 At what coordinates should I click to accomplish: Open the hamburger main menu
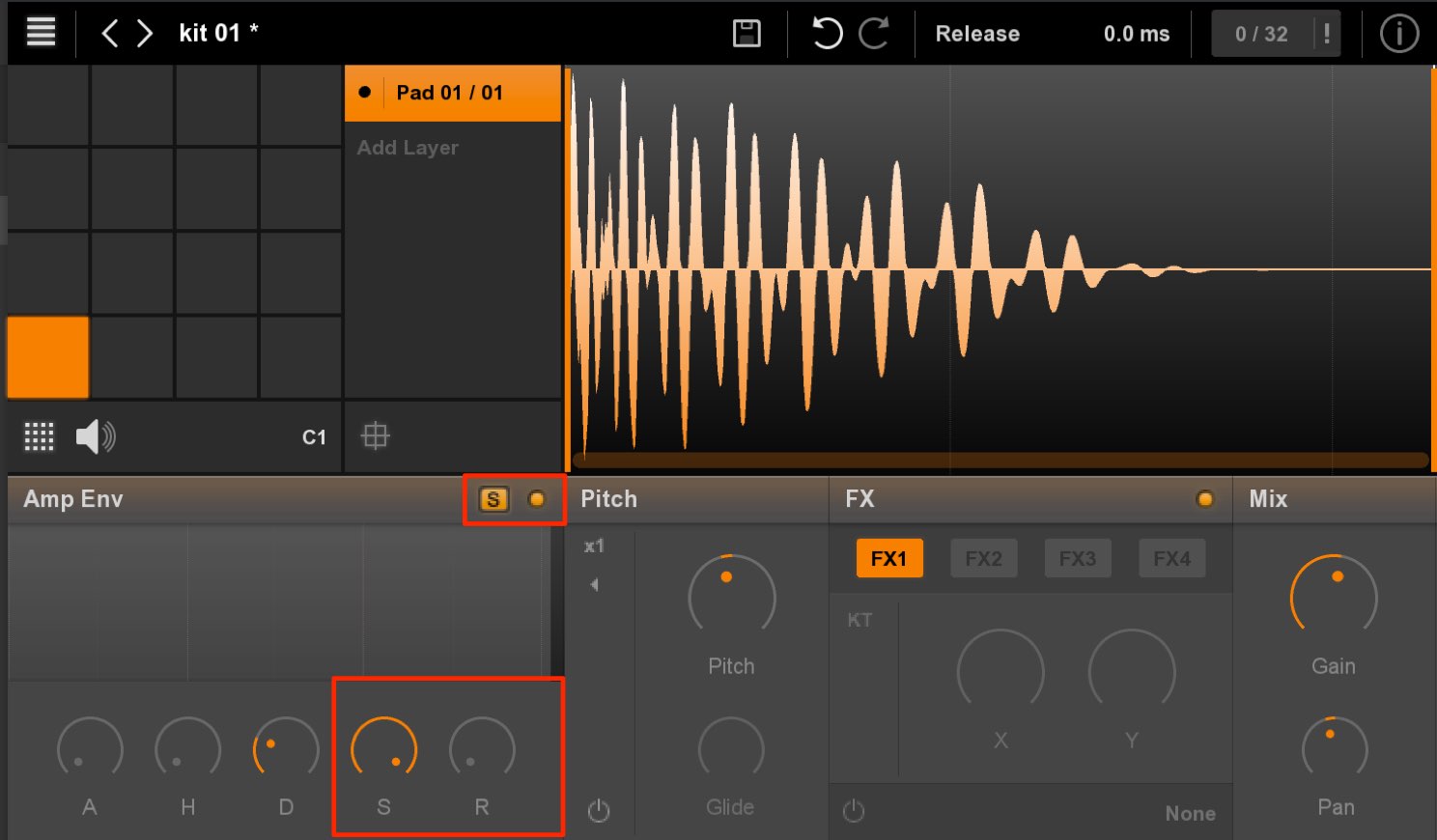[x=41, y=32]
